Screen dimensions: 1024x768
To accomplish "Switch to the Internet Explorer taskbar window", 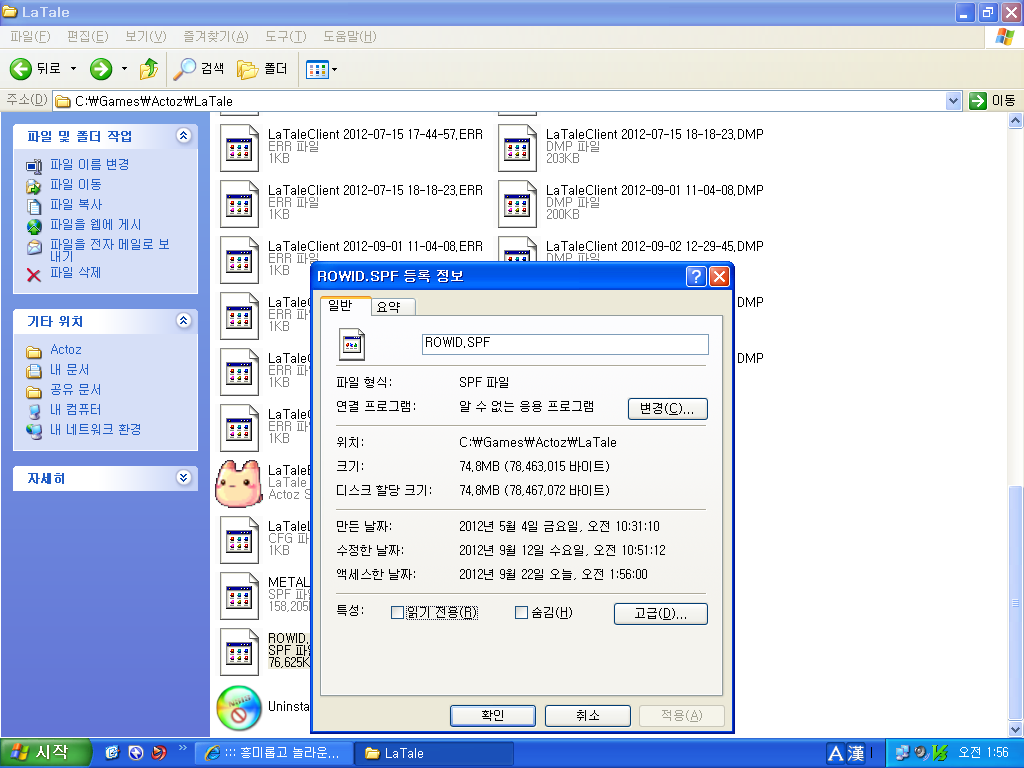I will (274, 753).
